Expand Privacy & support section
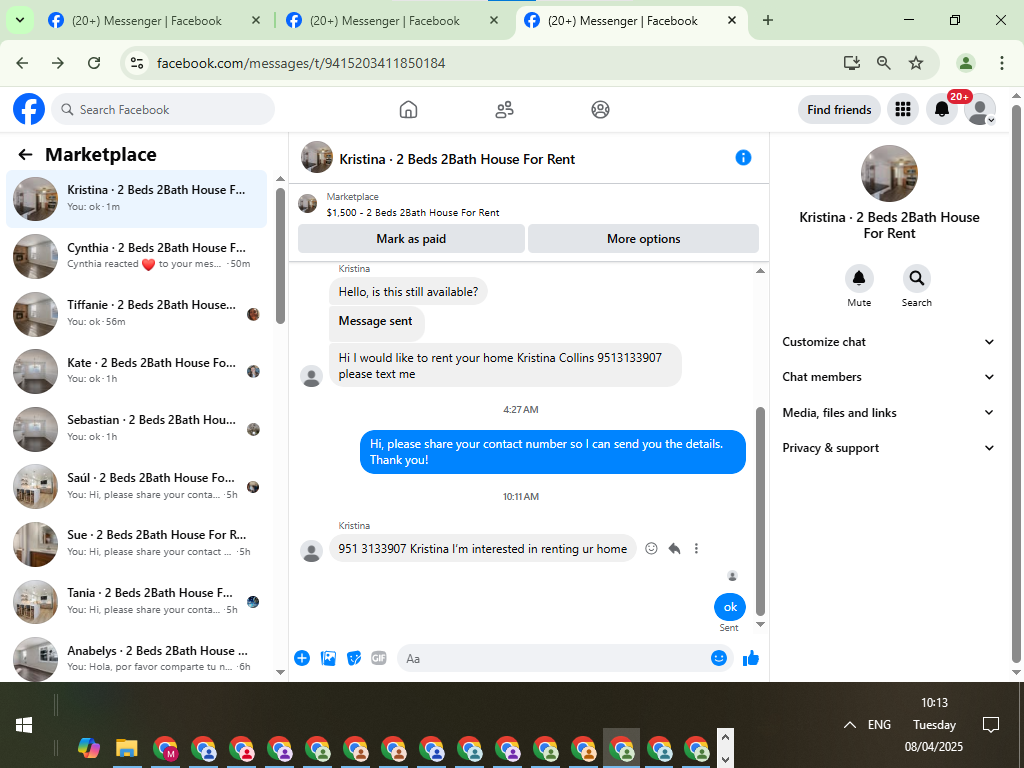1024x768 pixels. 888,448
